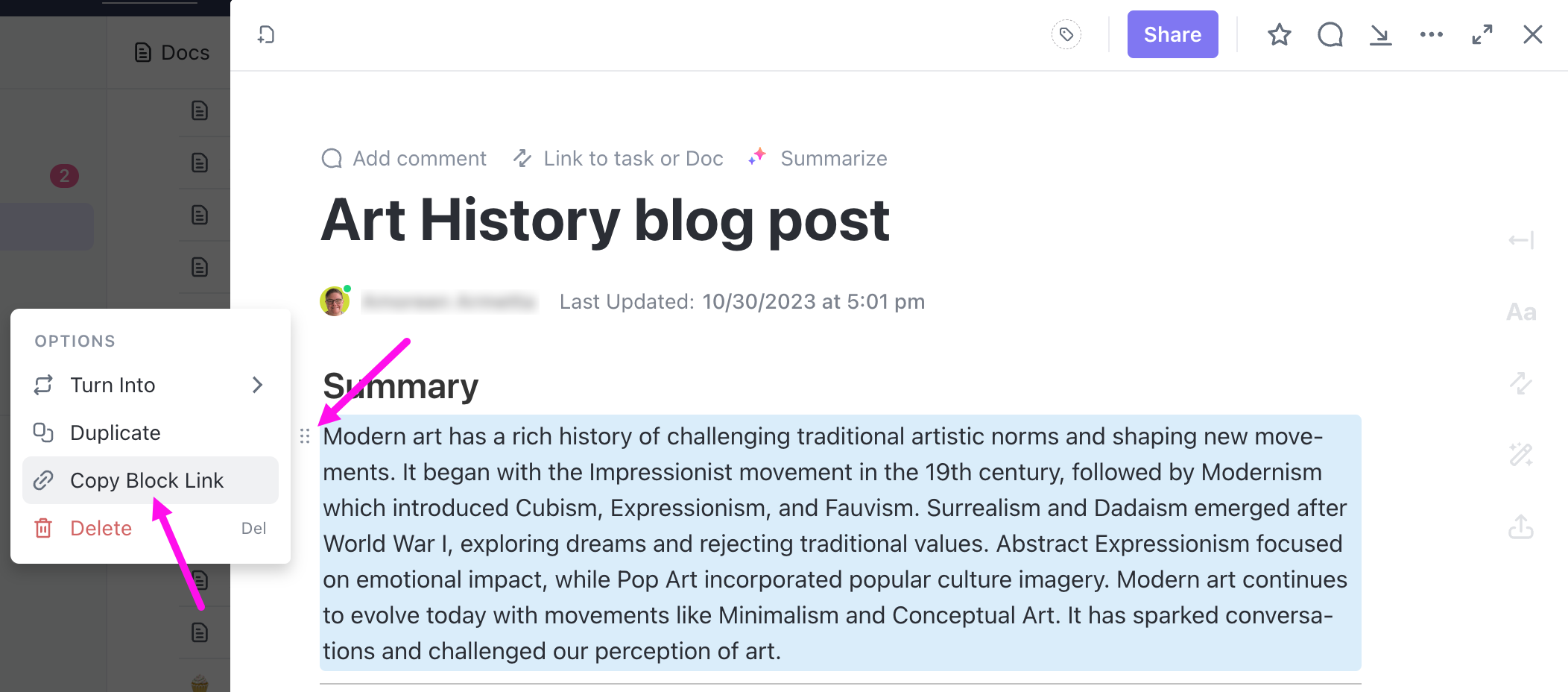Click the export/share upload icon in right sidebar
This screenshot has width=1568, height=692.
(1521, 526)
